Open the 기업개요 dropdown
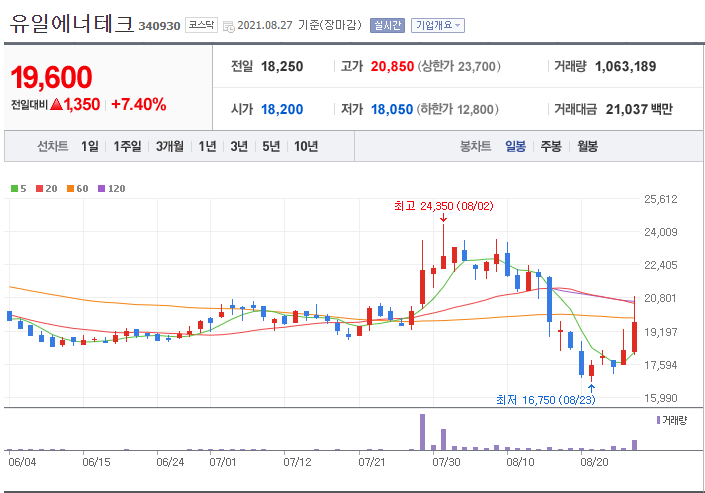The height and width of the screenshot is (493, 705). pos(437,25)
